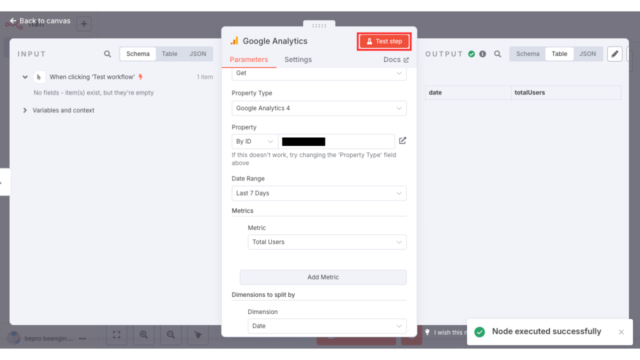Open the user account menu dots
Viewport: 640px width, 360px height.
[x=82, y=338]
